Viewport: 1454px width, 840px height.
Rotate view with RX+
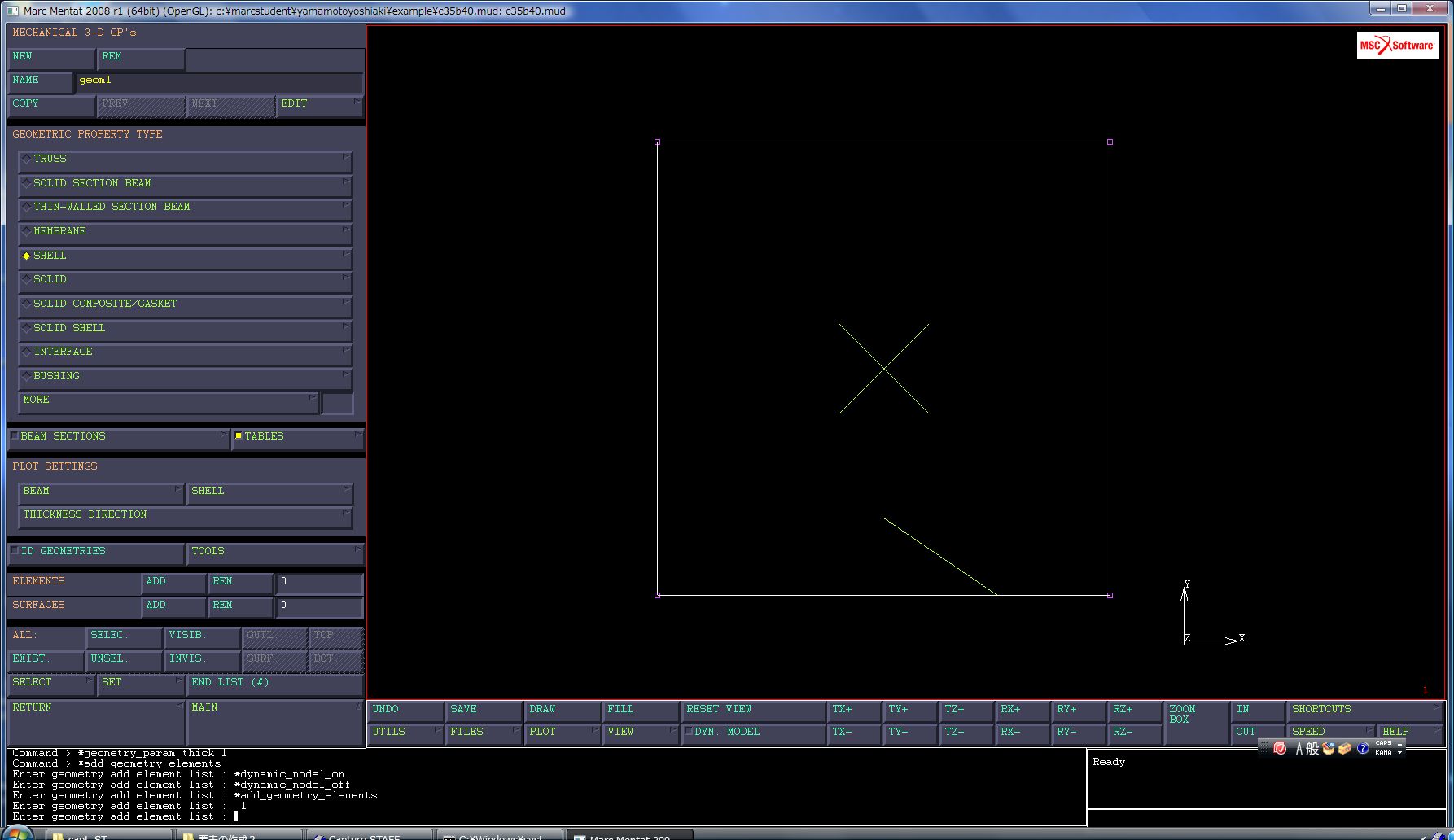(1022, 710)
